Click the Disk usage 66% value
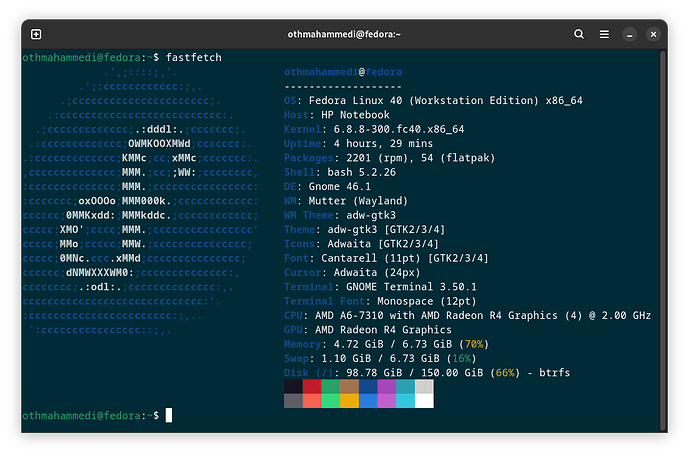Screen dimensions: 689x456 point(505,373)
